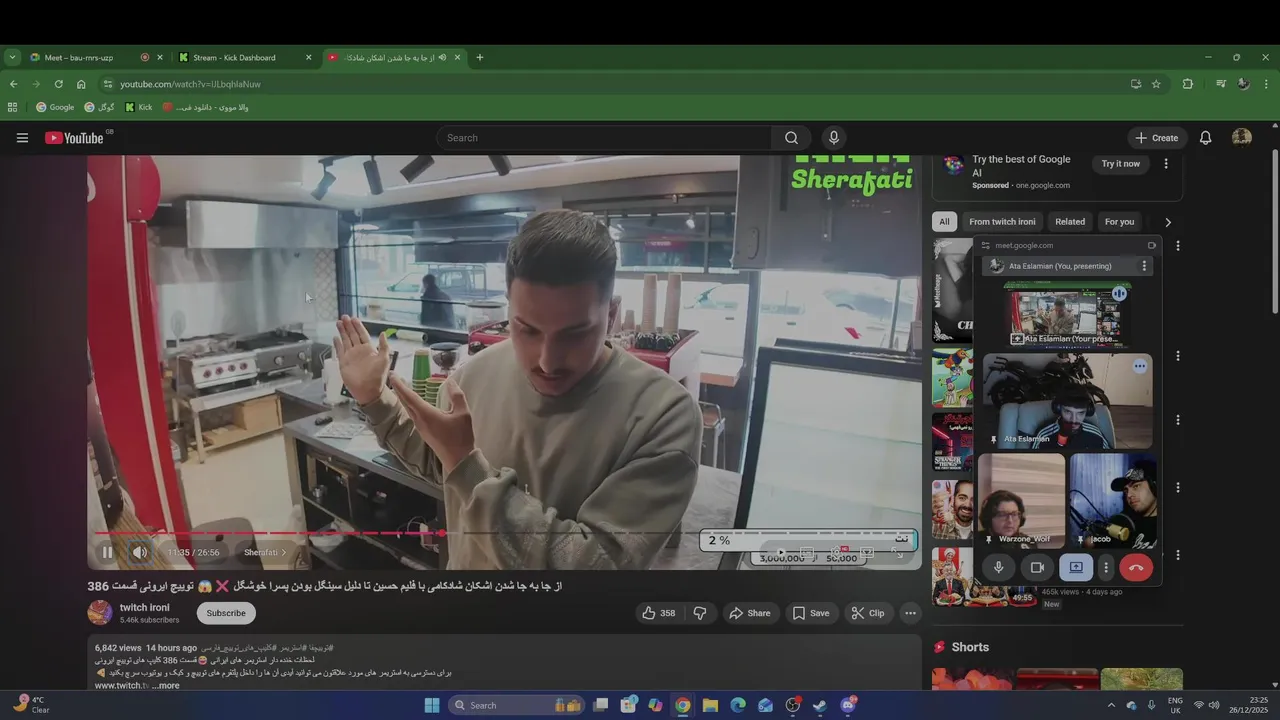The width and height of the screenshot is (1280, 720).
Task: Open File Explorer from the taskbar
Action: (710, 705)
